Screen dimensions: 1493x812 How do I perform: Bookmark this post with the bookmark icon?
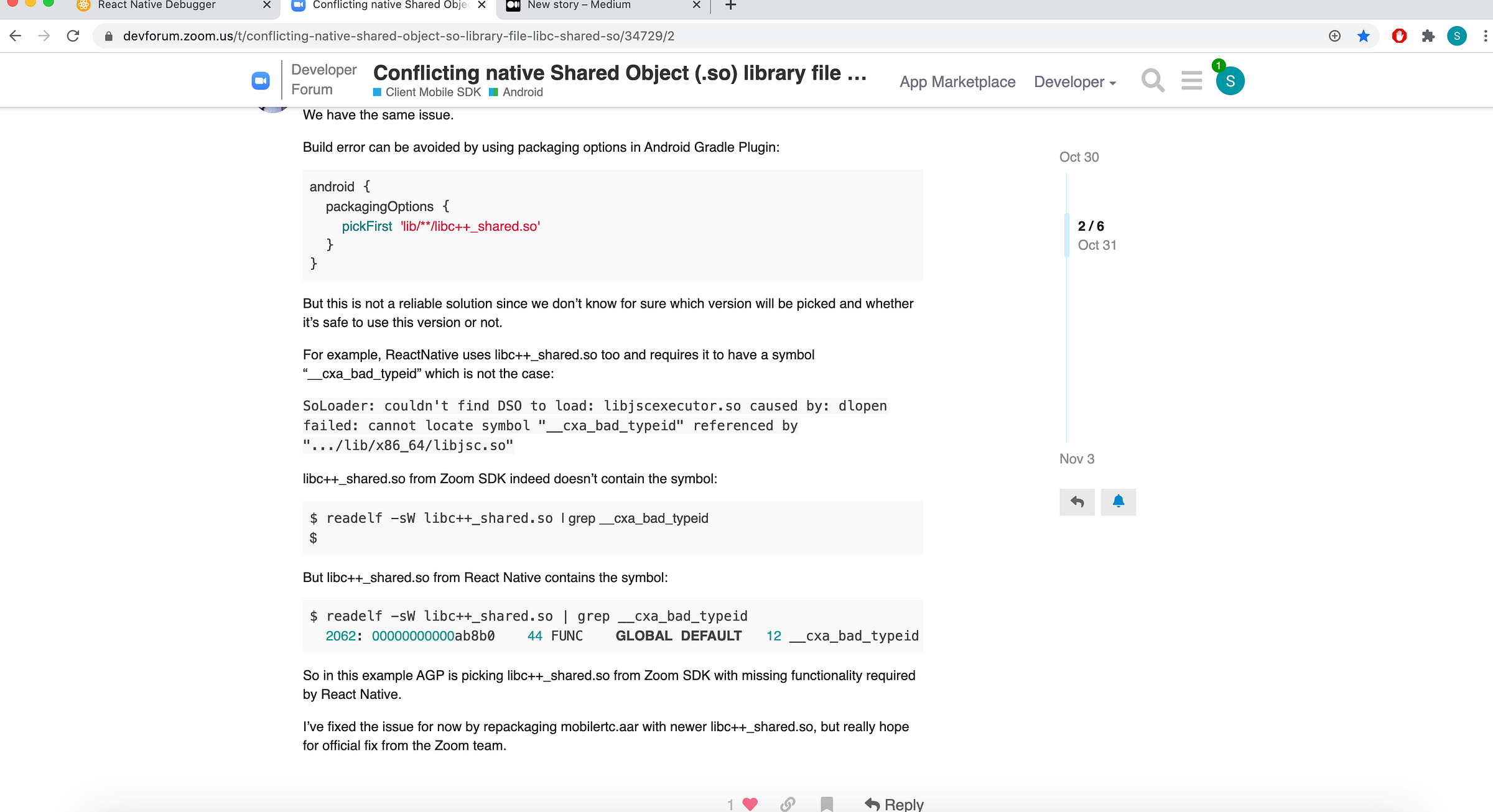827,803
